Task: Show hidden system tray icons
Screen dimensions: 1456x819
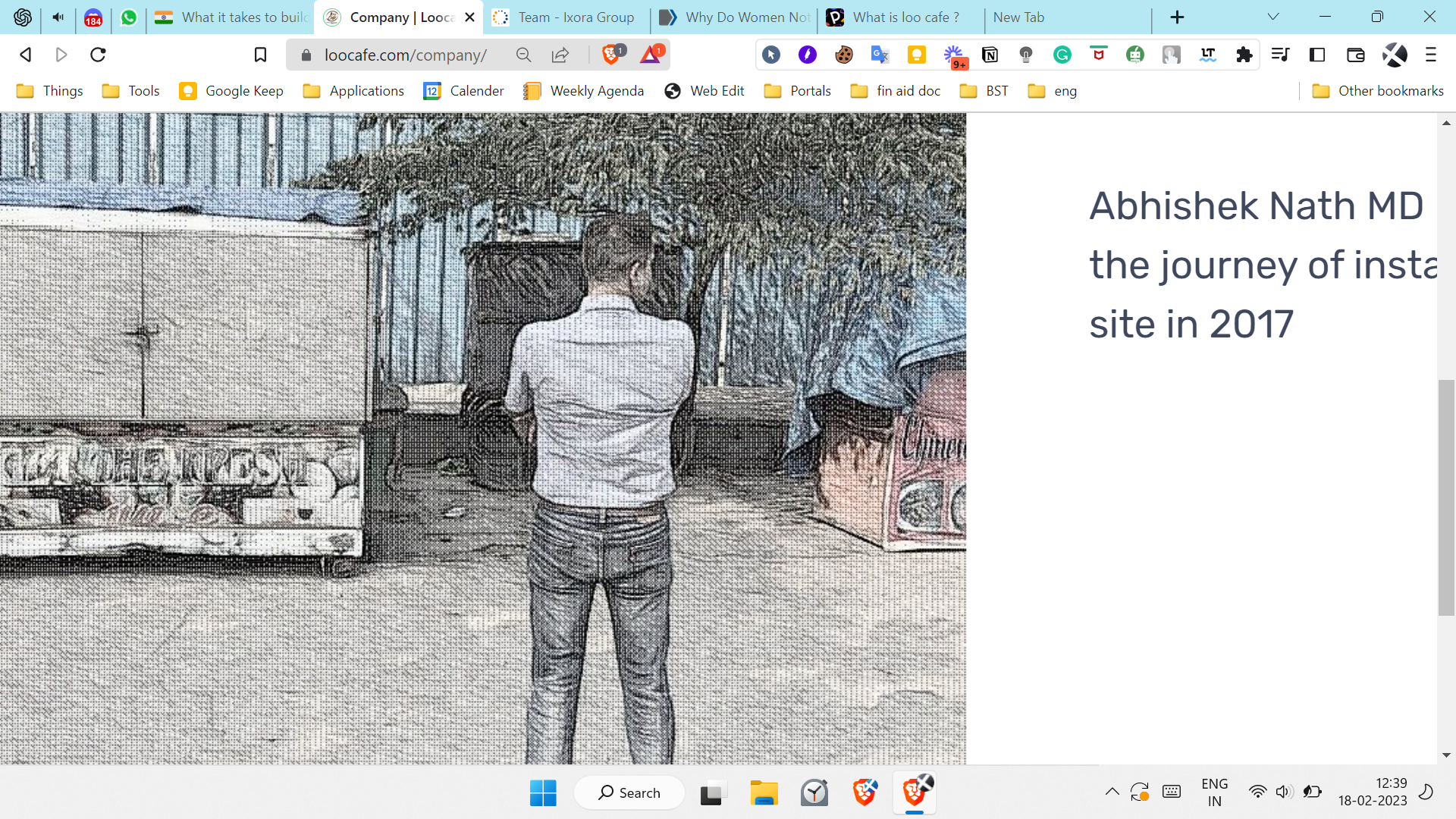Action: [x=1112, y=792]
